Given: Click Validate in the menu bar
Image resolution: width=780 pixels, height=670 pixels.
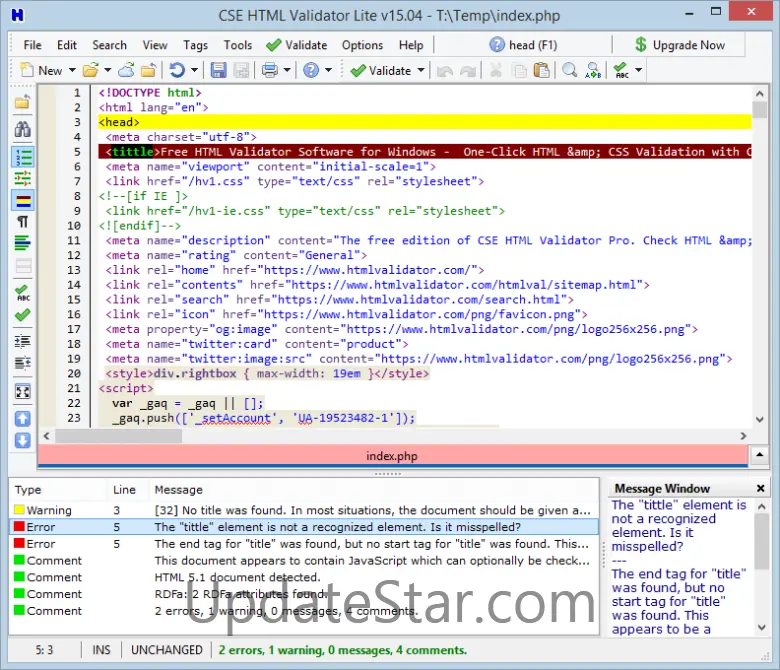Looking at the screenshot, I should point(296,45).
